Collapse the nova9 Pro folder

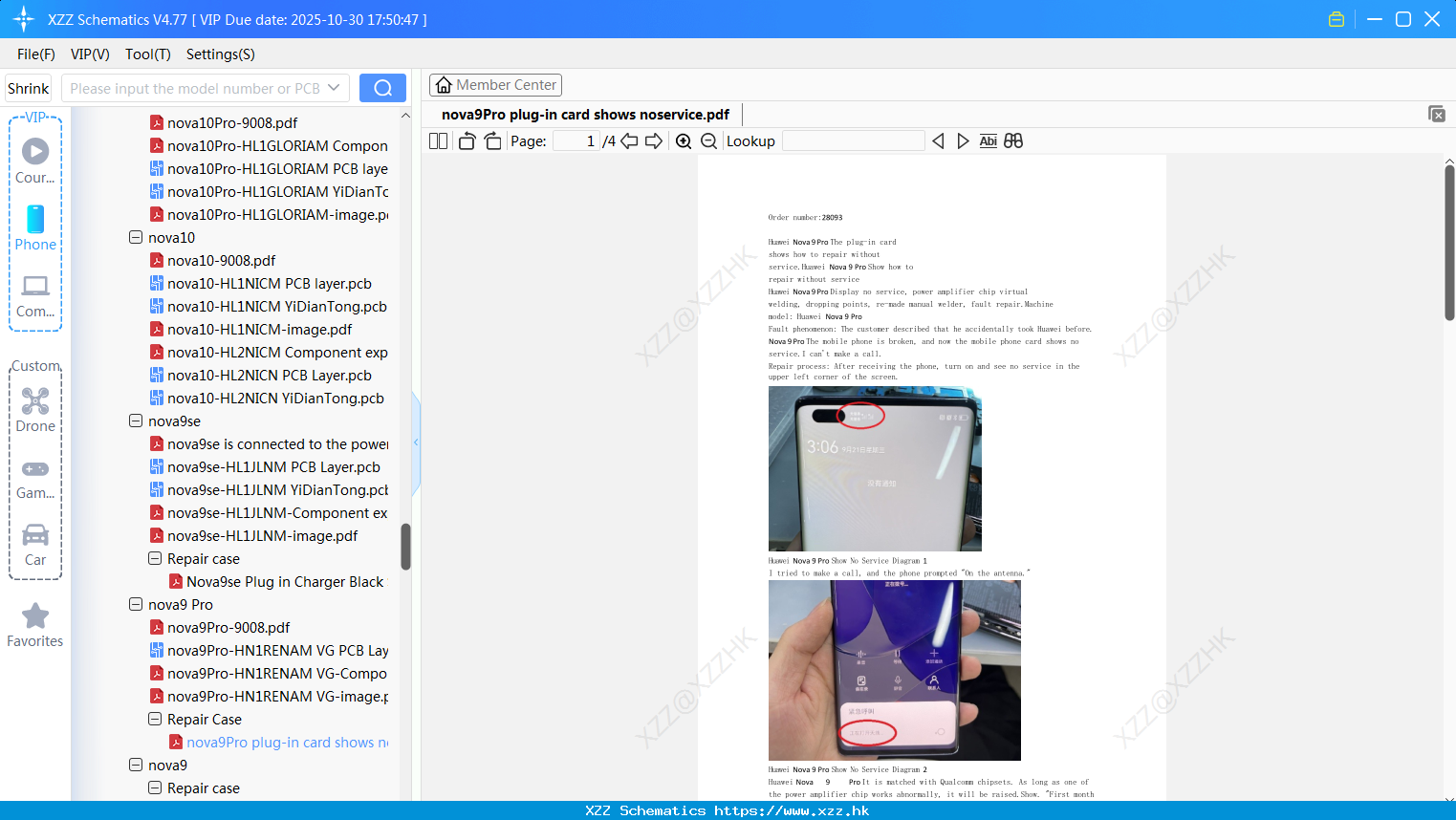tap(136, 604)
